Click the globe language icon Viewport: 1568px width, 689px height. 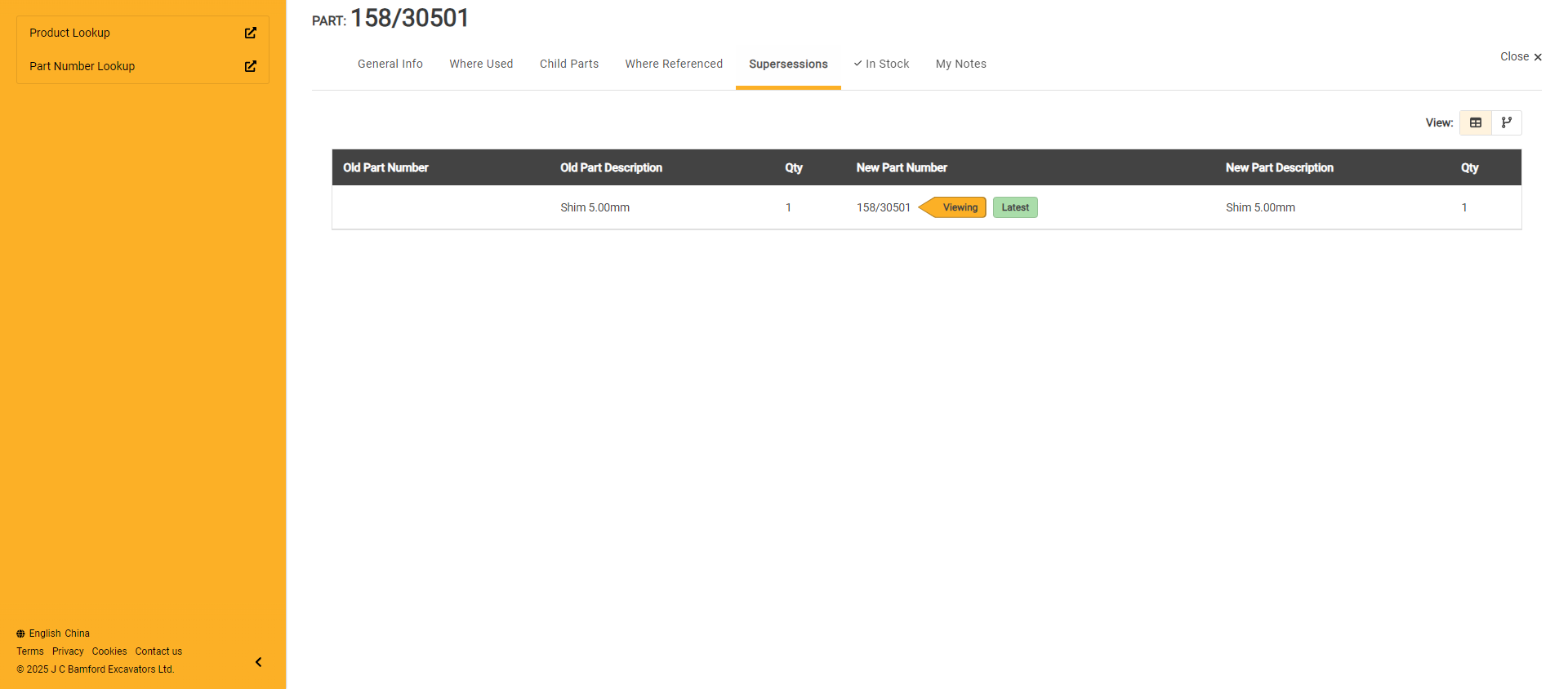pyautogui.click(x=20, y=633)
